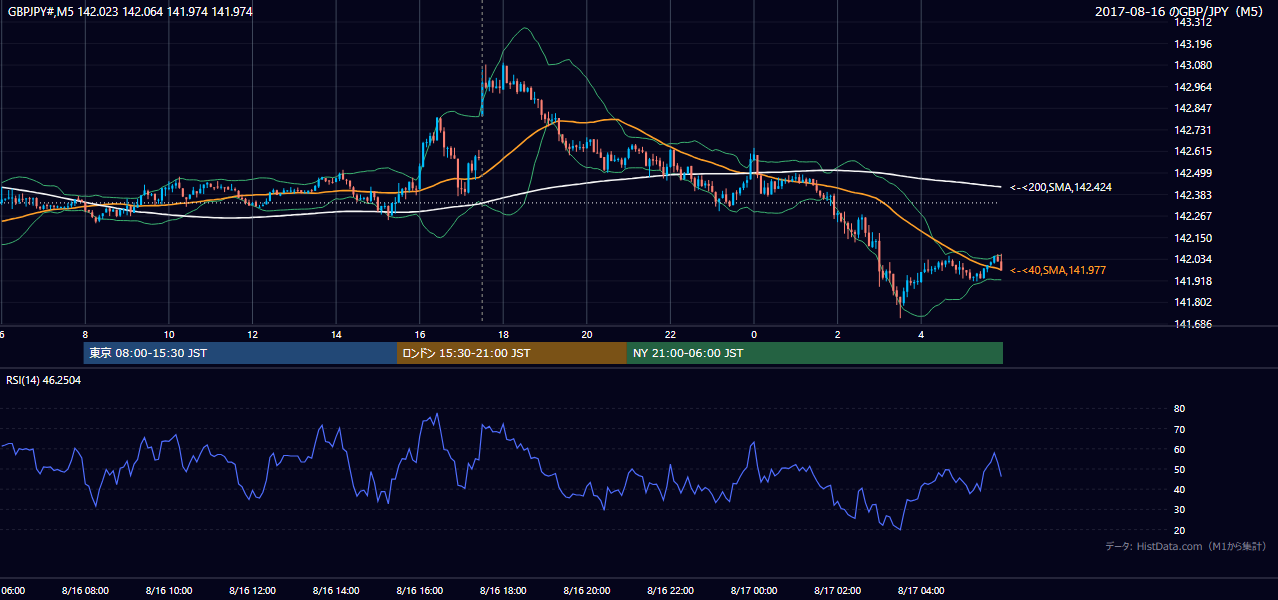Click hour label 0 under the price chart
Image resolution: width=1278 pixels, height=600 pixels.
click(754, 334)
